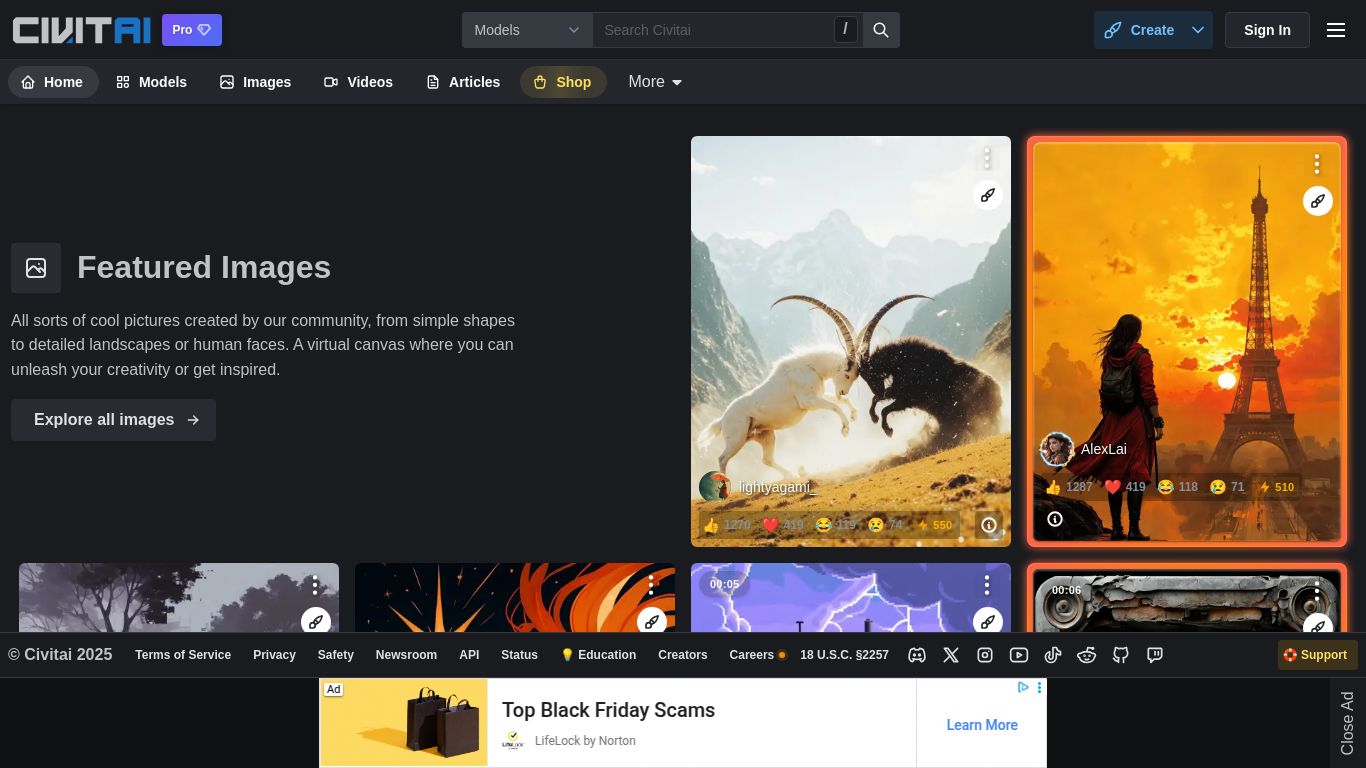The height and width of the screenshot is (768, 1366).
Task: Open the hamburger menu
Action: click(1336, 30)
